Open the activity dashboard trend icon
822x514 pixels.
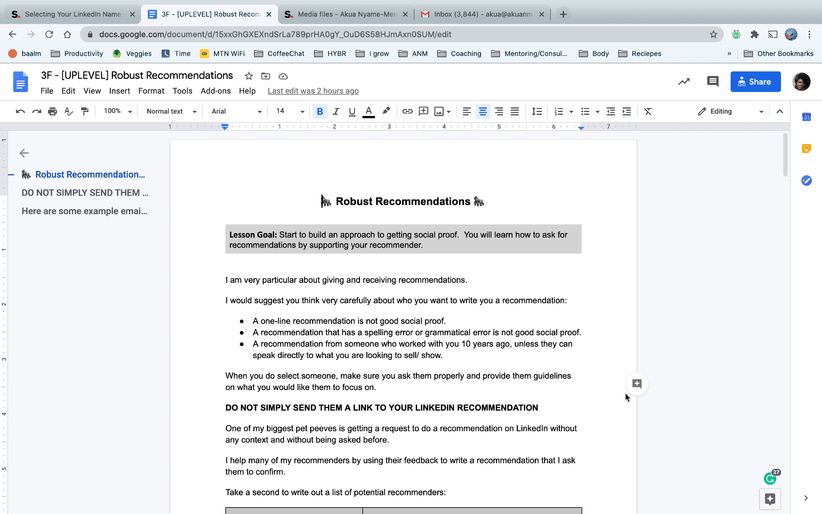pyautogui.click(x=684, y=81)
